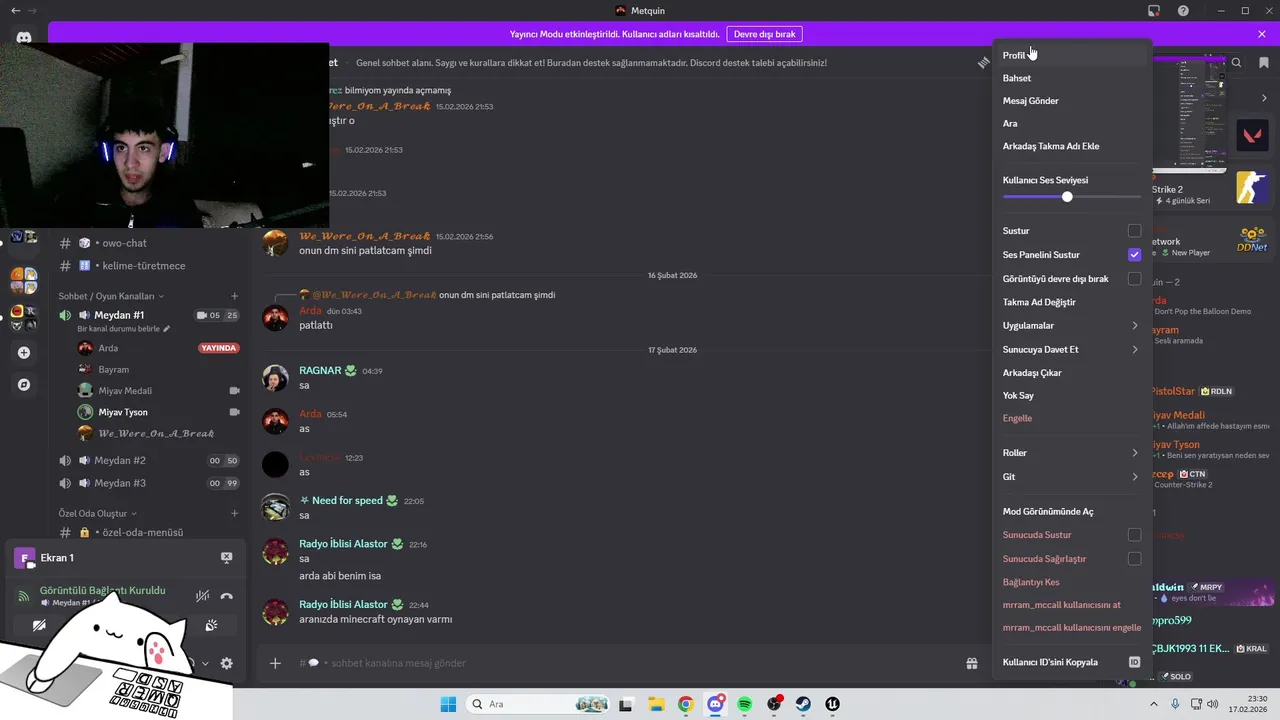Select Takma Ad Değiştir option
Image resolution: width=1280 pixels, height=720 pixels.
1072,302
